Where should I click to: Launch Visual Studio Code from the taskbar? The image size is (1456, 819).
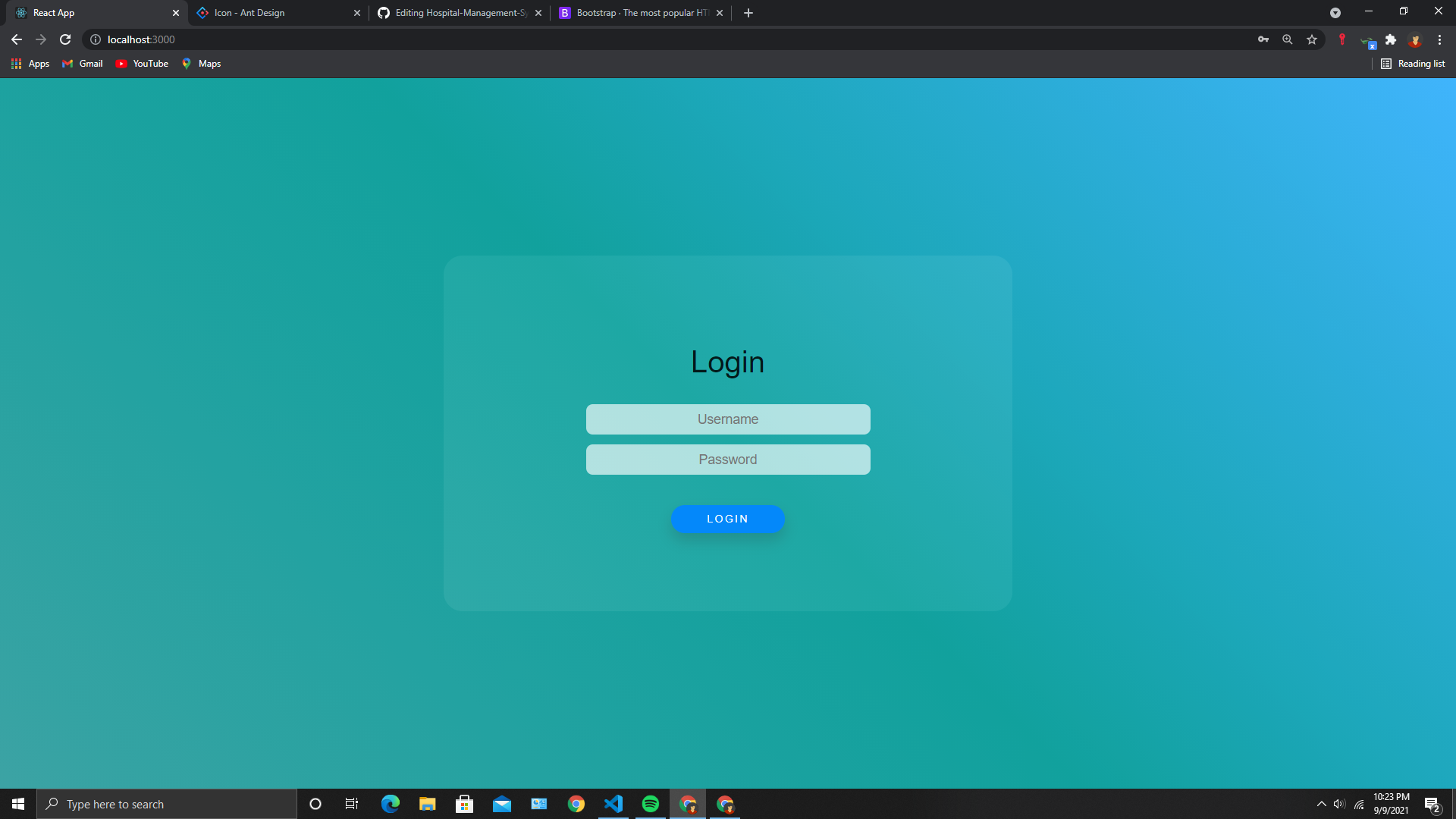613,803
